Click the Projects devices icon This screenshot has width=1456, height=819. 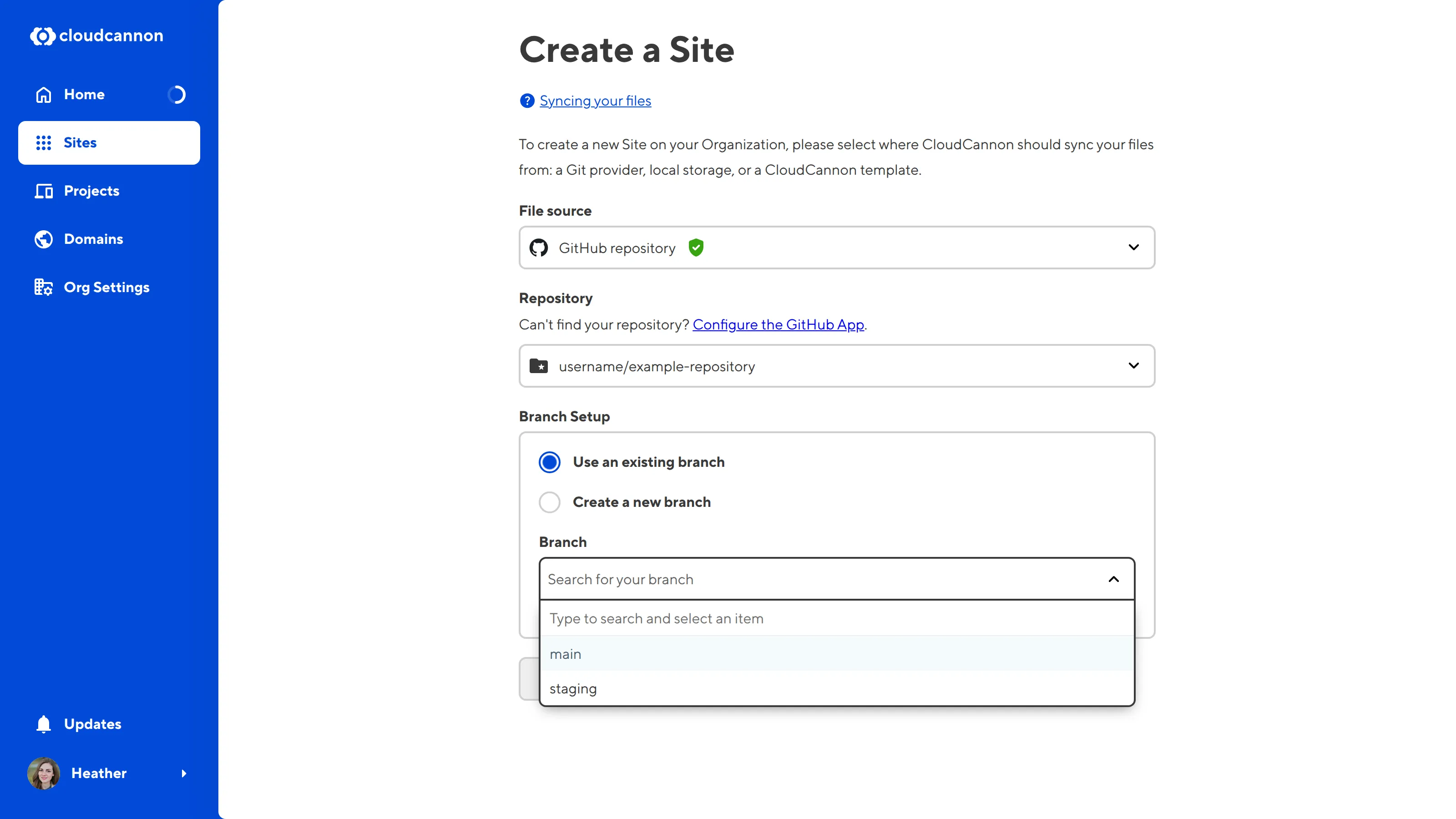[43, 191]
